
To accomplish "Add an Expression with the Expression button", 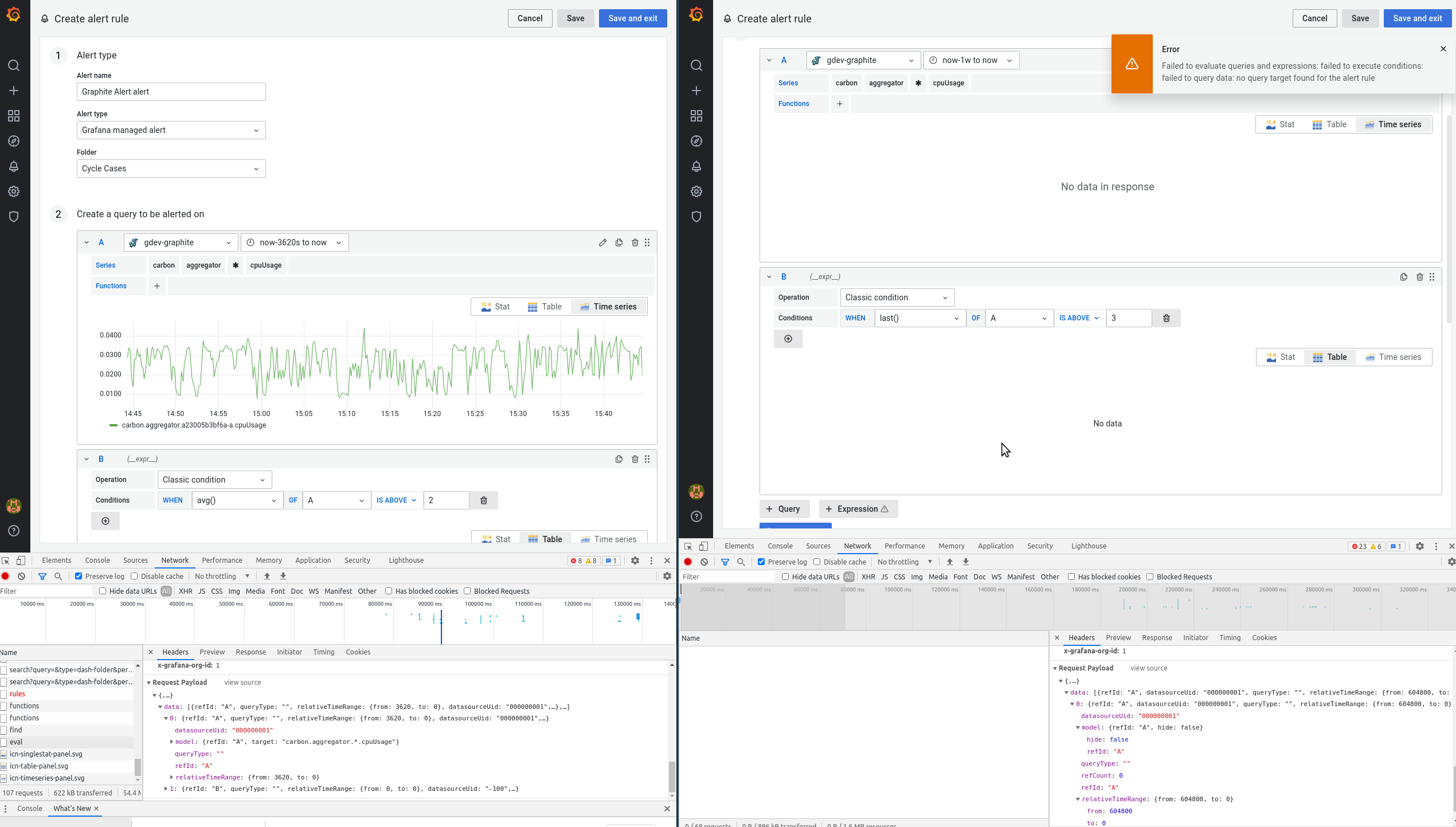I will pos(858,509).
